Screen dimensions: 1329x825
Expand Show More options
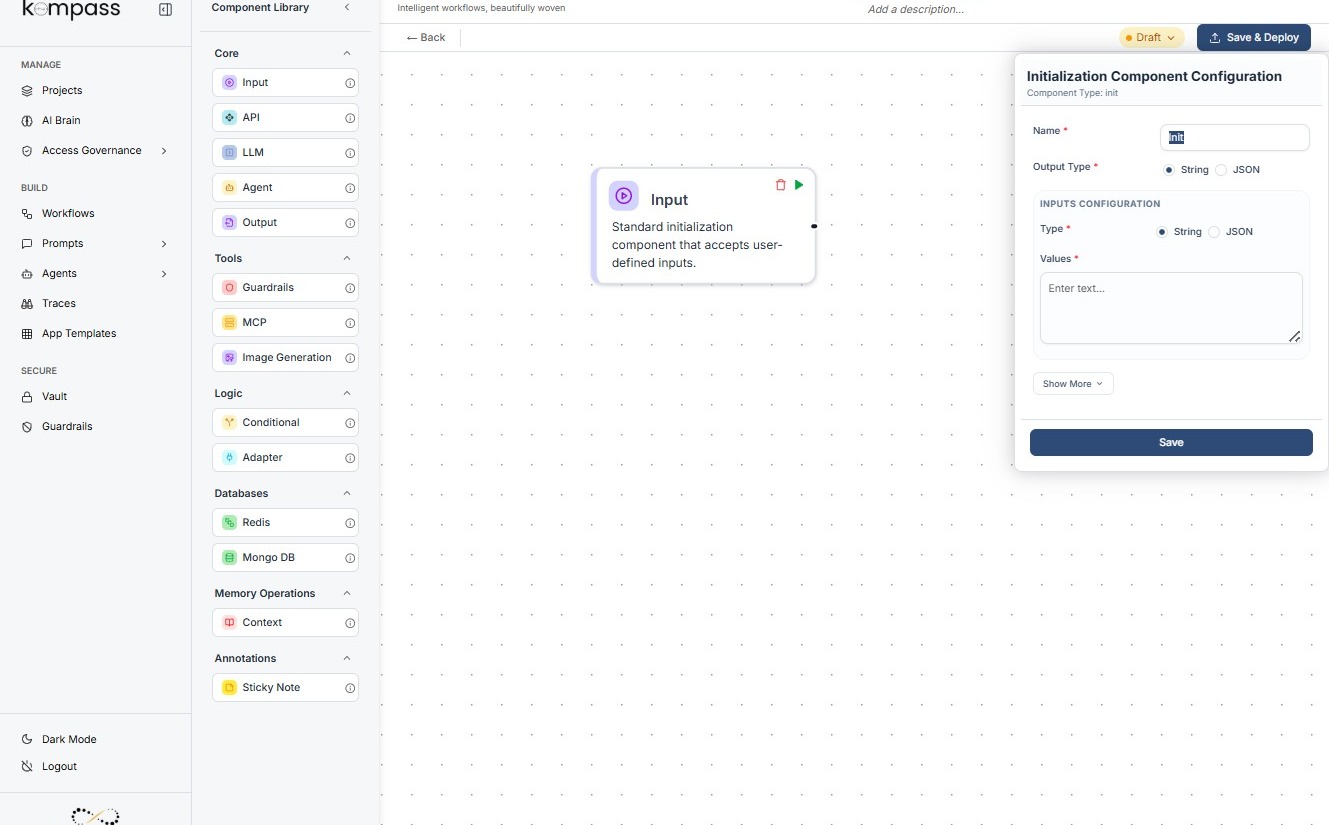[1073, 384]
